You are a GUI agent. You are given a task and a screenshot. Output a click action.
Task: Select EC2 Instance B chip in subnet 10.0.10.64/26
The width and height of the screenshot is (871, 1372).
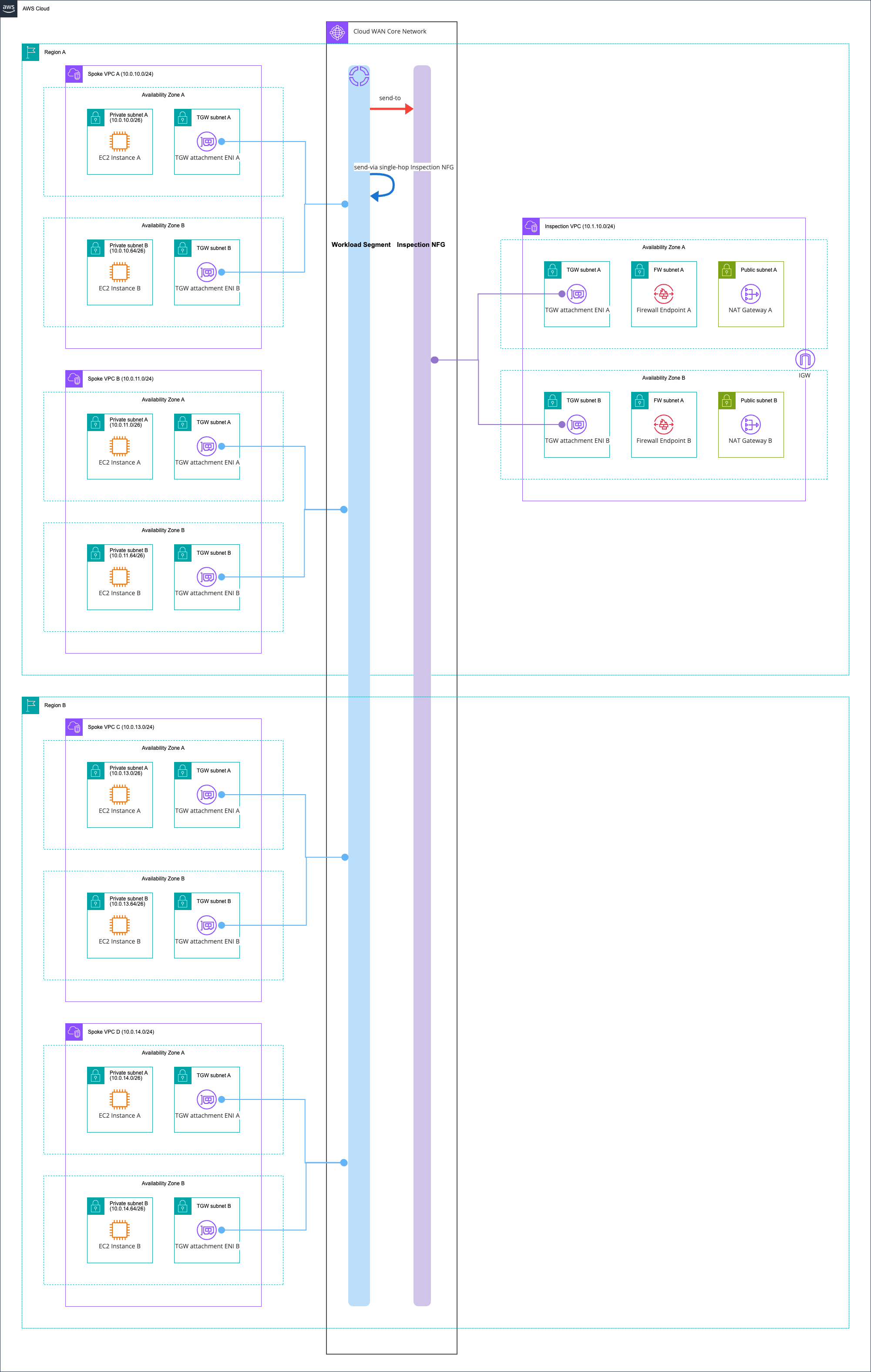pyautogui.click(x=120, y=272)
